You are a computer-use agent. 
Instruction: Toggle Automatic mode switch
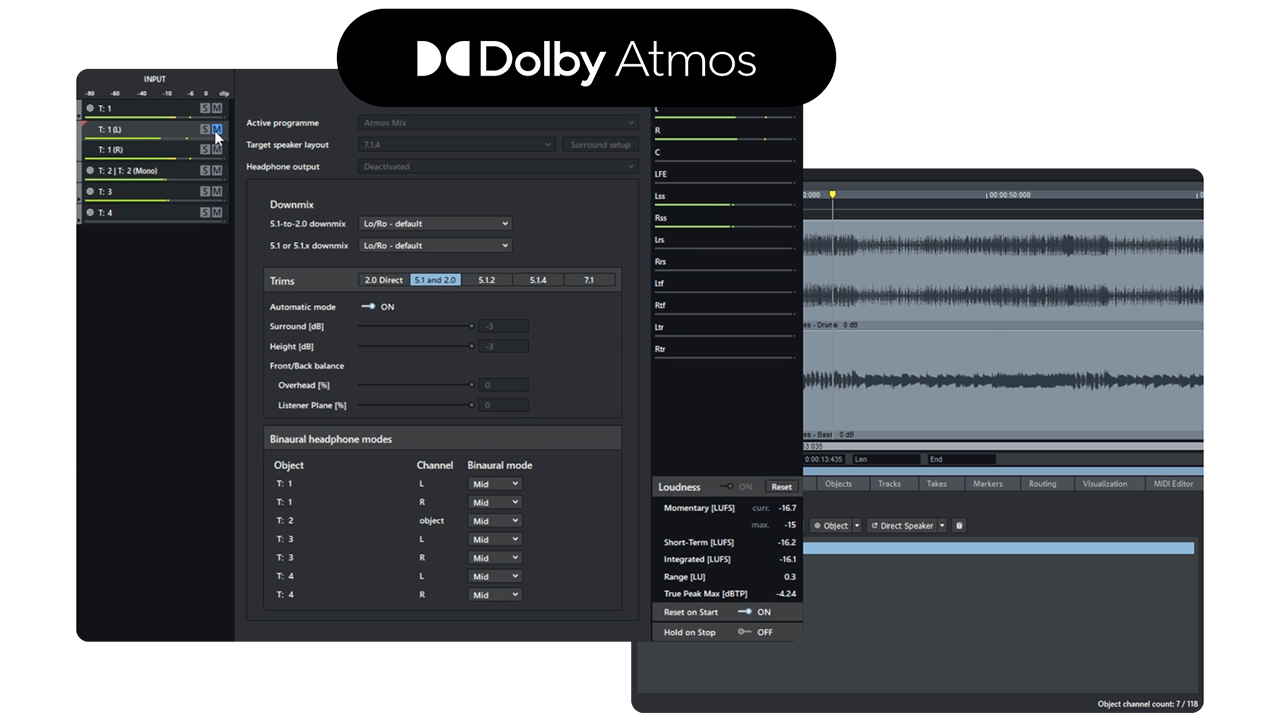click(x=368, y=307)
